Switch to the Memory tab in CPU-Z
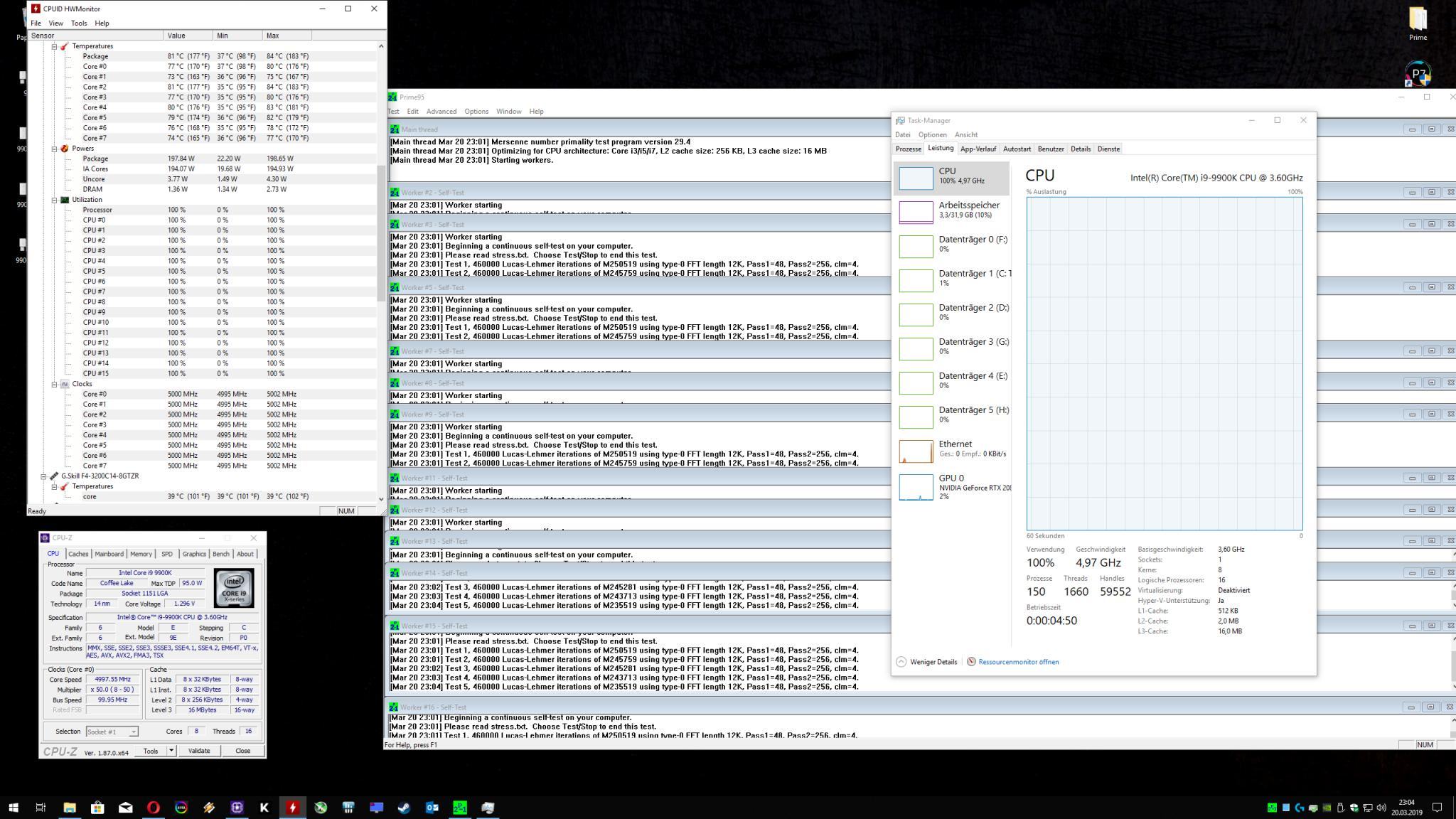 (141, 554)
